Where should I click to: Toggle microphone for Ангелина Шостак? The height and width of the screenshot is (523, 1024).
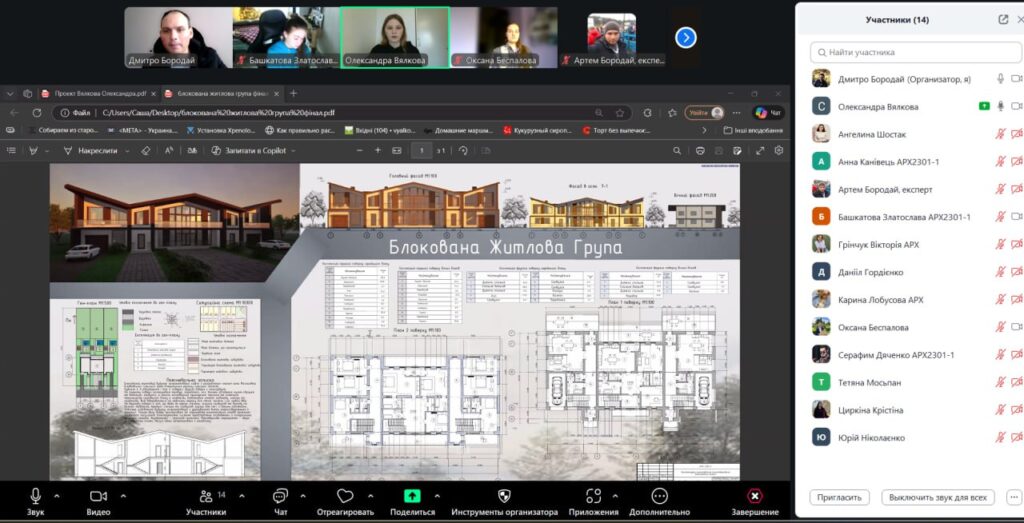click(999, 134)
